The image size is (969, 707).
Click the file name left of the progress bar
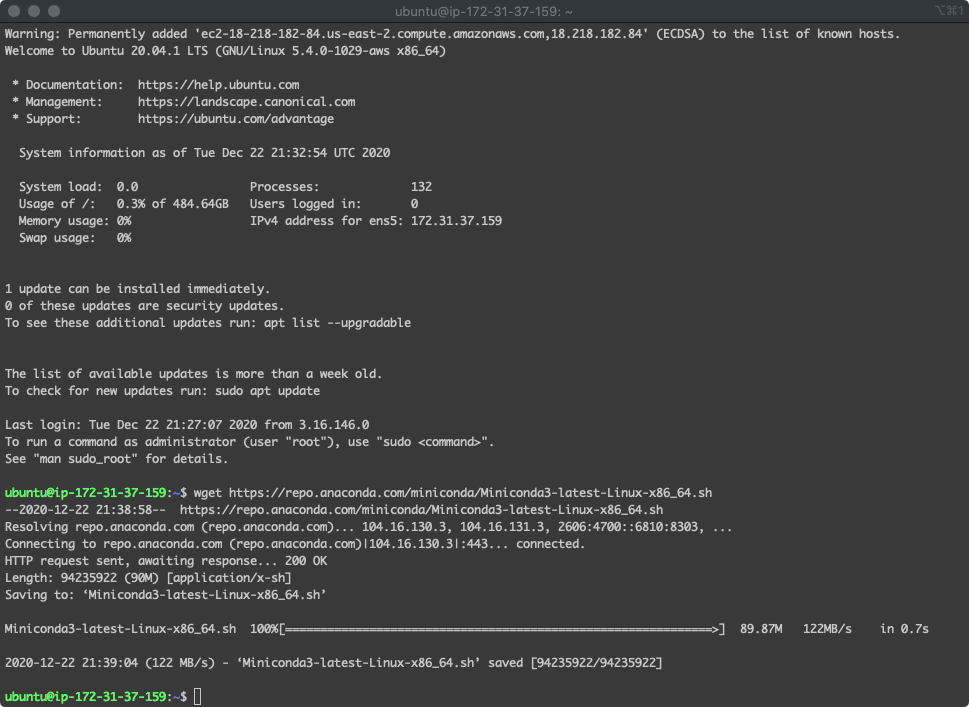(121, 629)
